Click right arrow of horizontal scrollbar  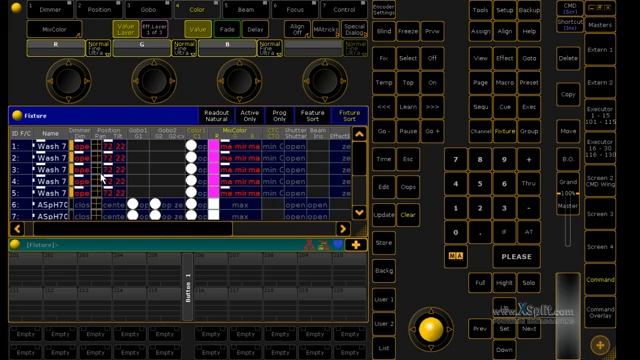(x=343, y=229)
